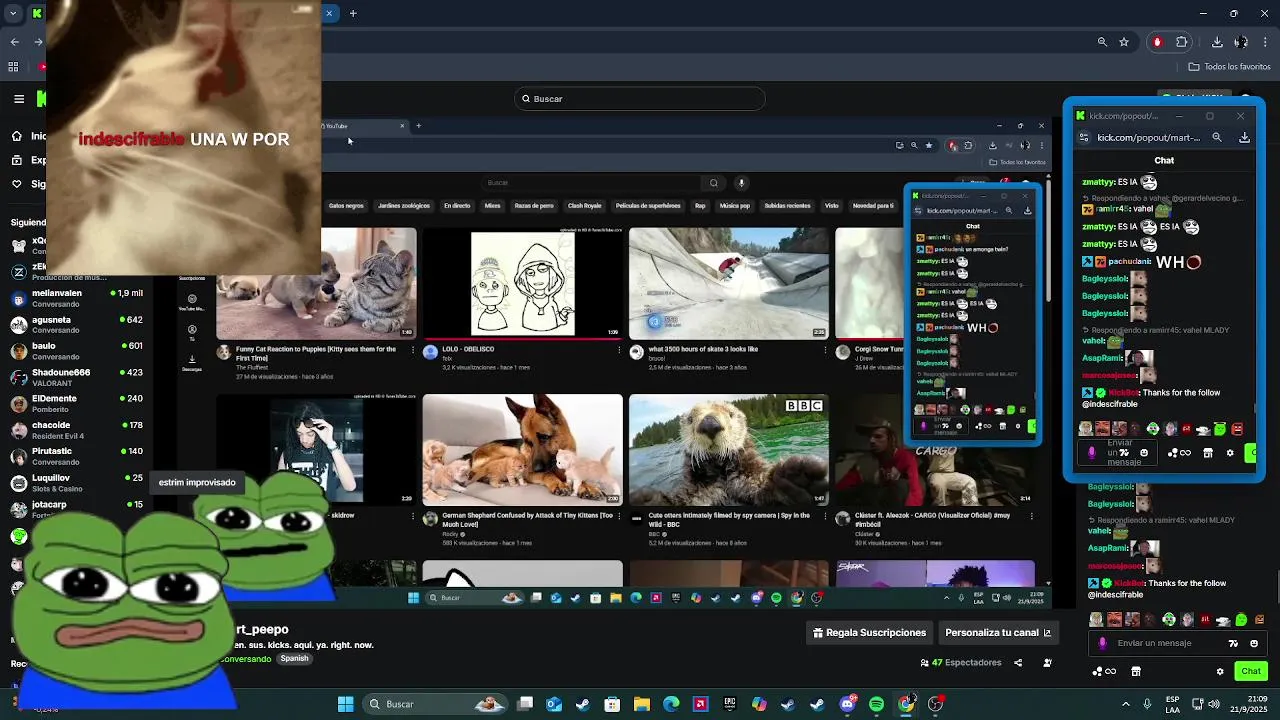Open the emoji picker in main chat input
Viewport: 1280px width, 720px height.
point(1254,643)
